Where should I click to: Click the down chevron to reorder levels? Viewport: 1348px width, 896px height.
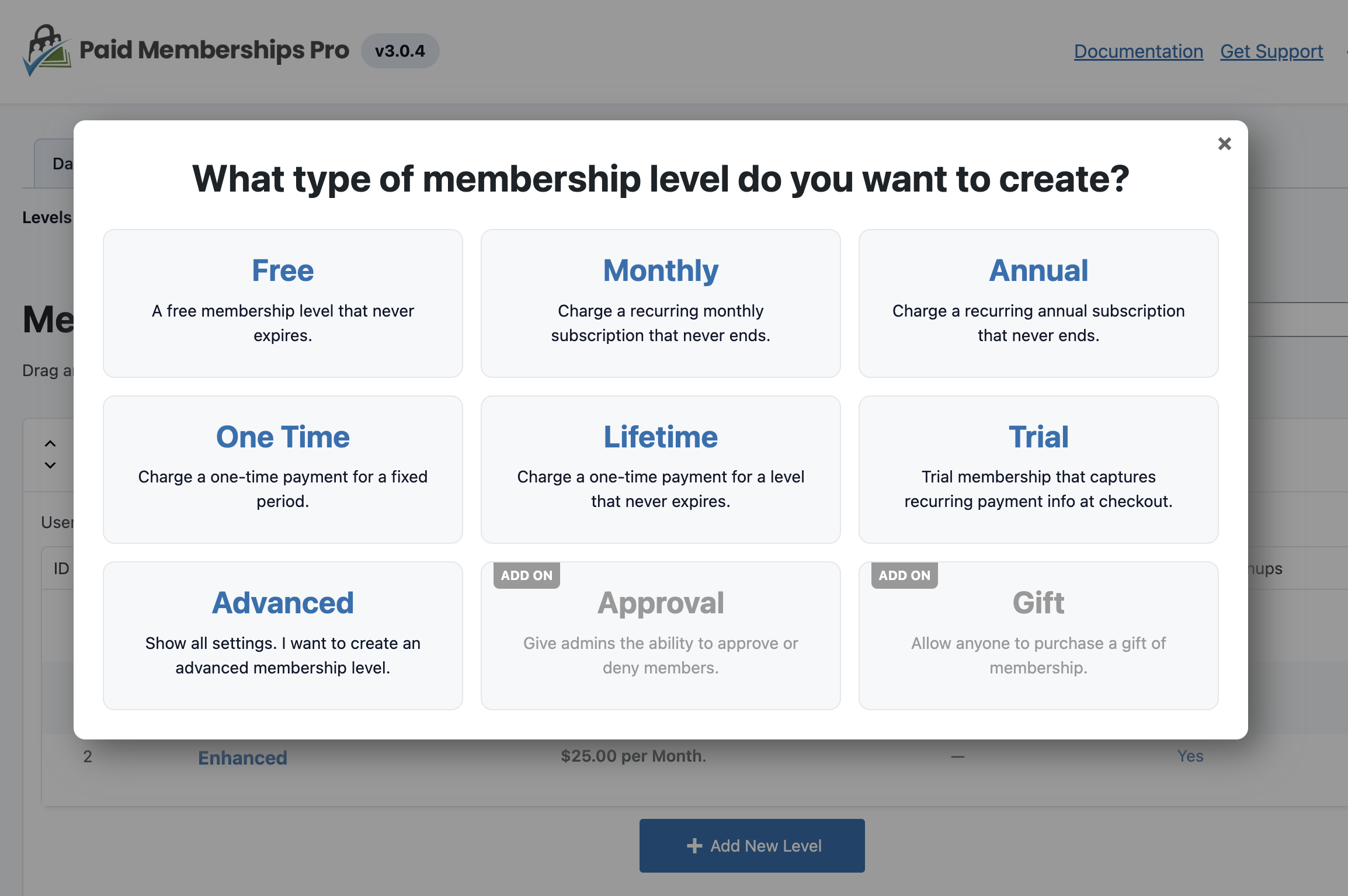click(x=50, y=466)
